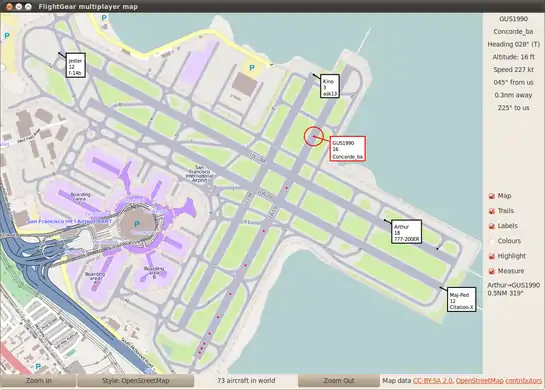Toggle the Map checkbox
Image resolution: width=545 pixels, height=390 pixels.
pos(492,196)
